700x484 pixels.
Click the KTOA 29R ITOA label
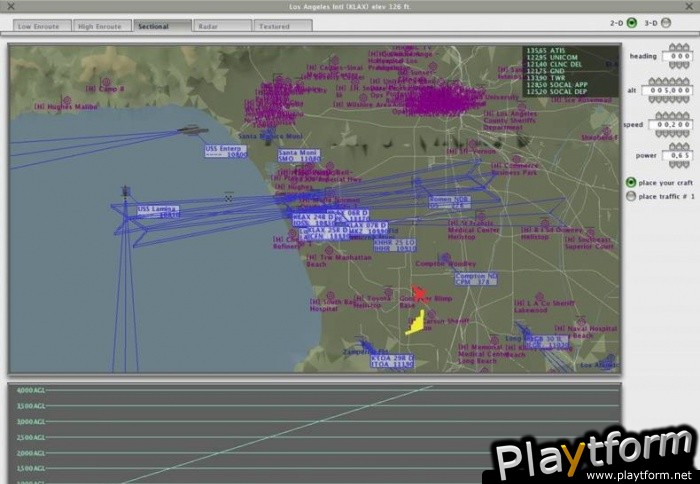pyautogui.click(x=392, y=361)
